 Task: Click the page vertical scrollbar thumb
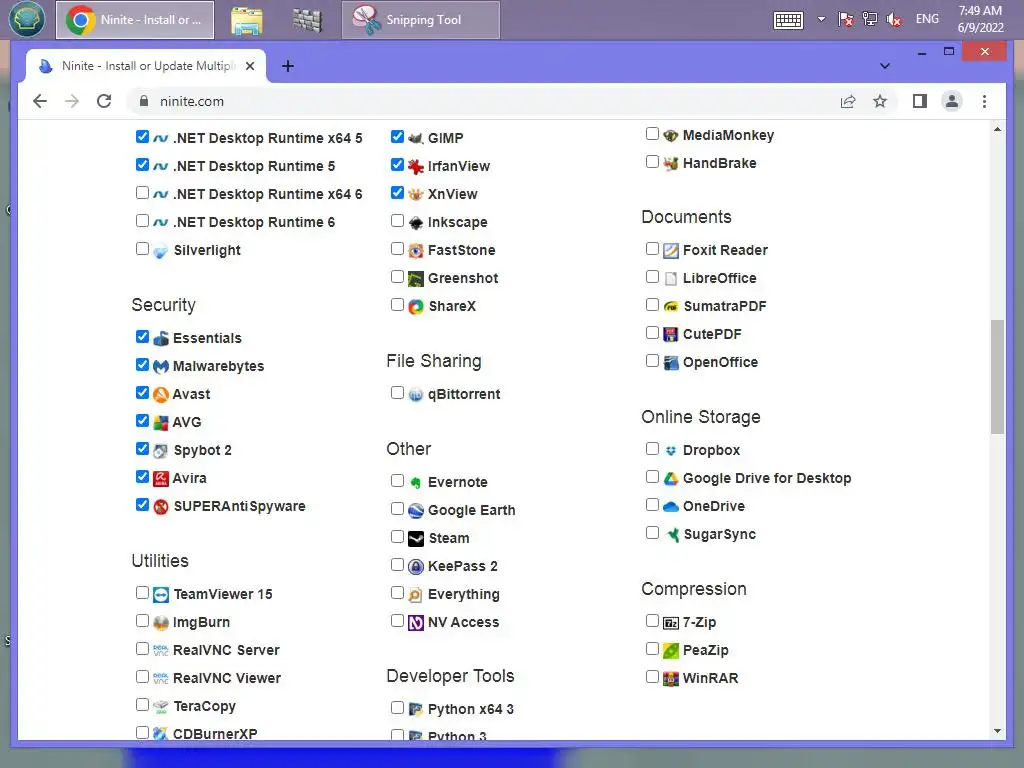click(x=997, y=377)
